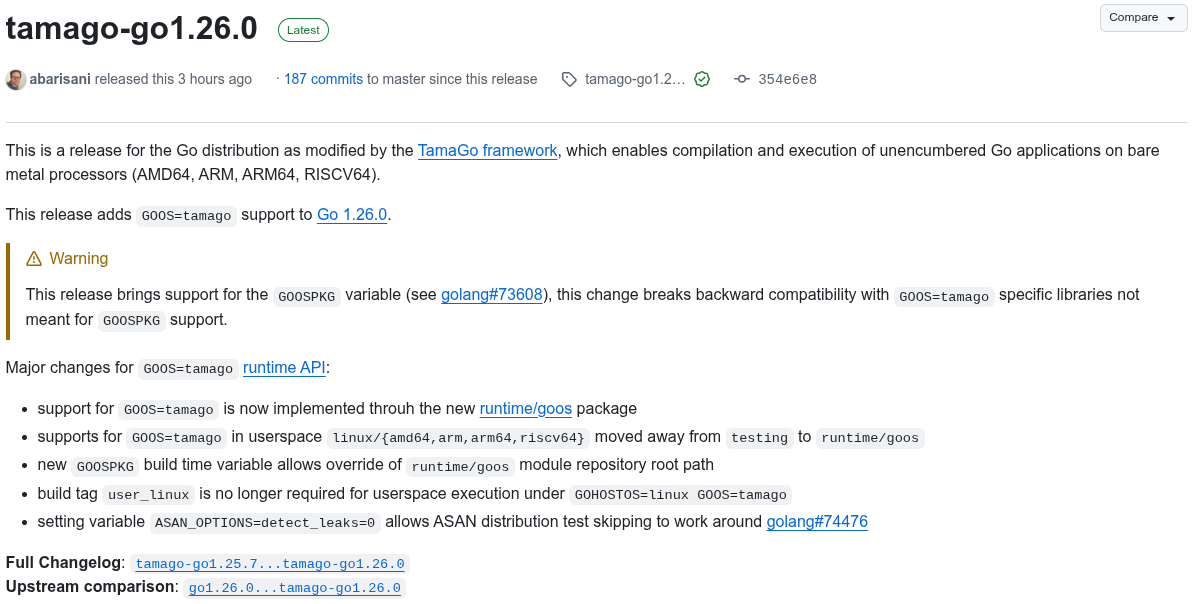Viewport: 1192px width, 604px height.
Task: Open the Compare dropdown
Action: 1143,18
